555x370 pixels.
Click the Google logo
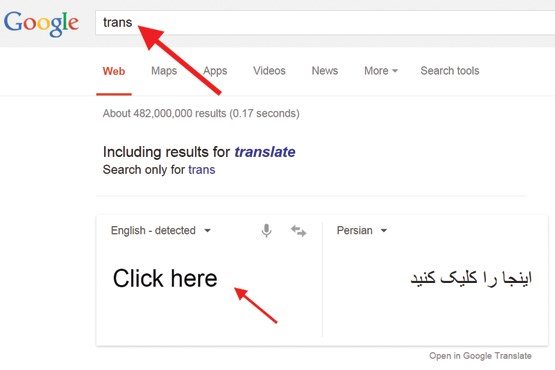(41, 23)
